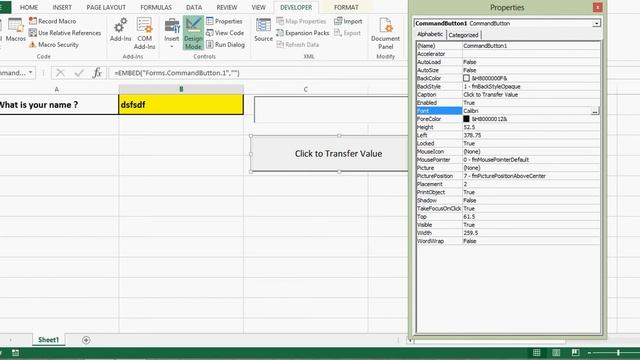Screen dimensions: 640x360
Task: Expand the Name Box dropdown
Action: point(31,73)
